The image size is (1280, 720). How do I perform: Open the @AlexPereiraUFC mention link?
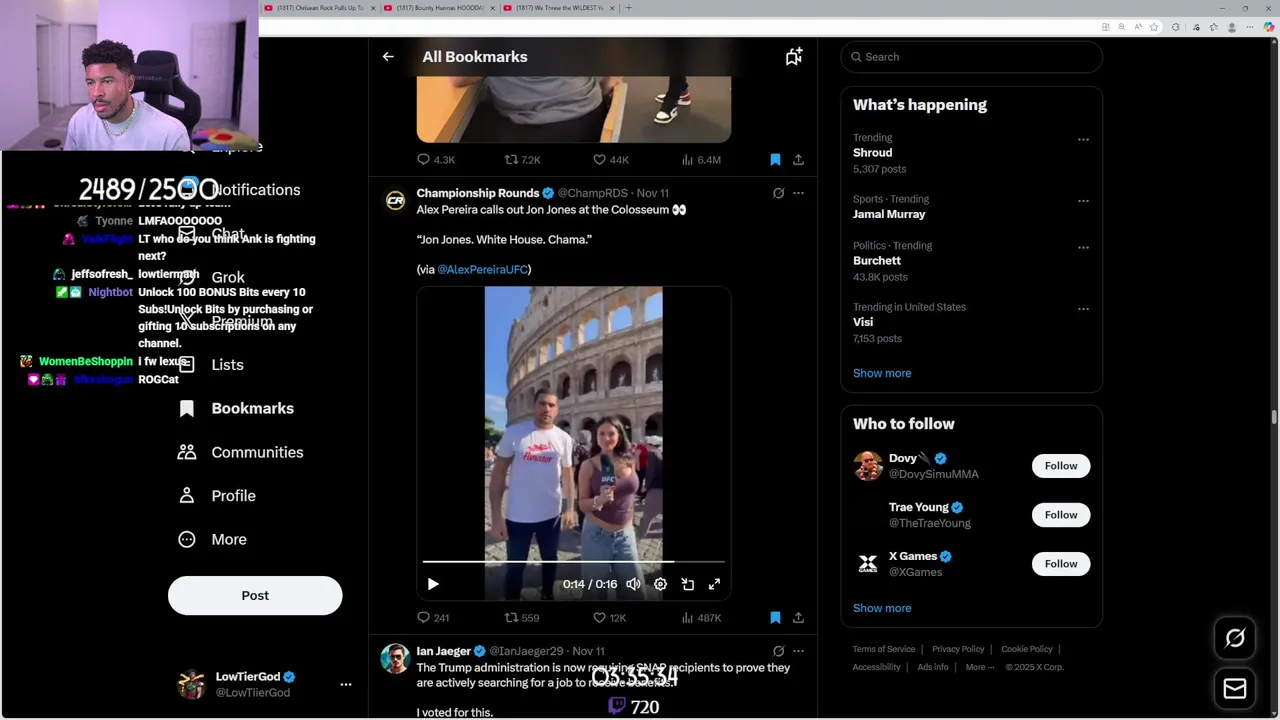coord(482,269)
